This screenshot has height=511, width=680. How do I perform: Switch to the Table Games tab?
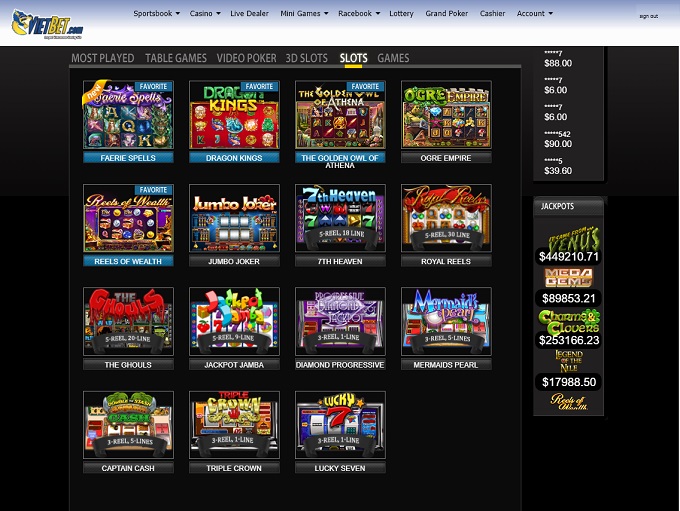point(176,58)
